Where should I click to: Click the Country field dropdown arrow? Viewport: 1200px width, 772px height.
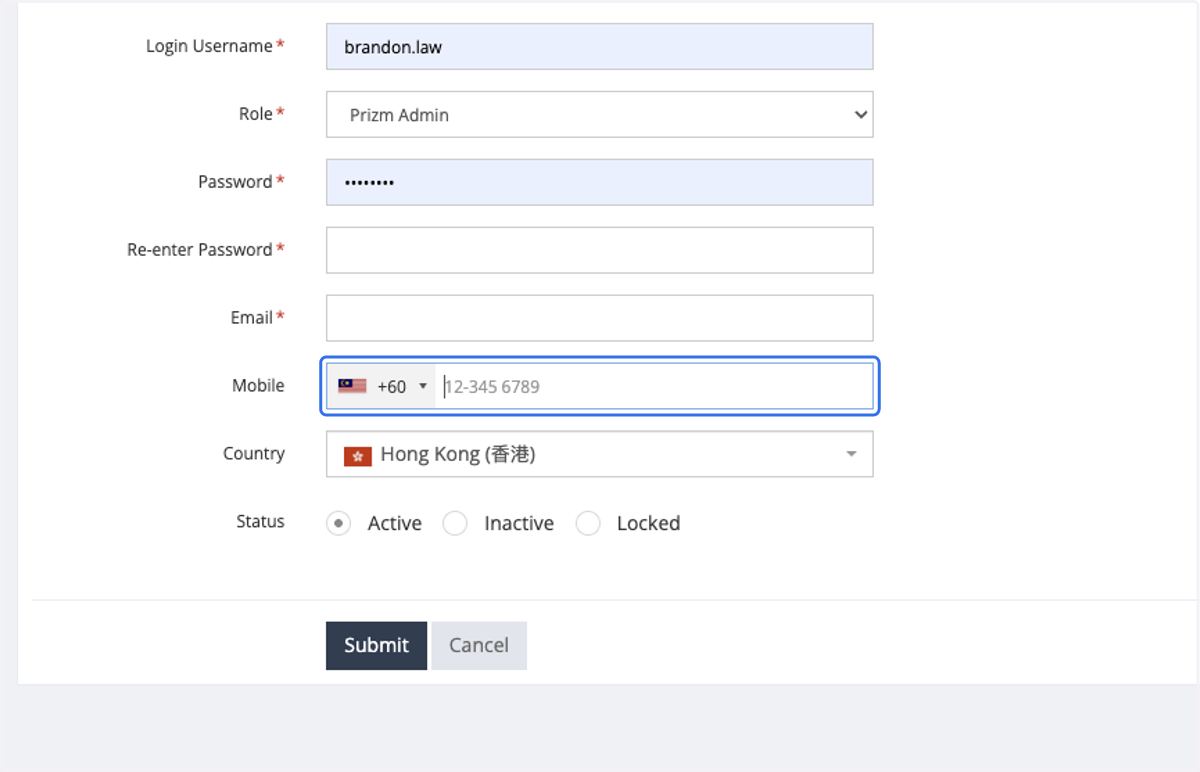pos(851,454)
